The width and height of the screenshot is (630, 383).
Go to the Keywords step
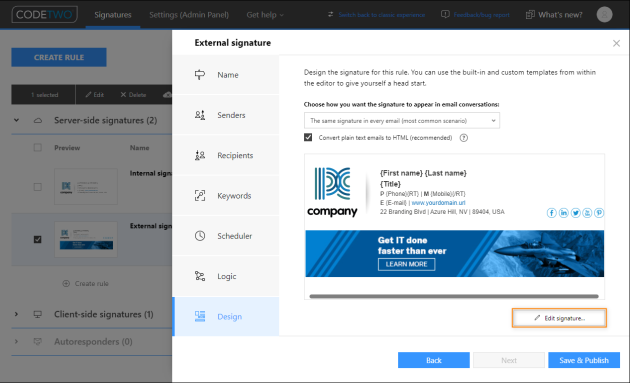coord(225,196)
